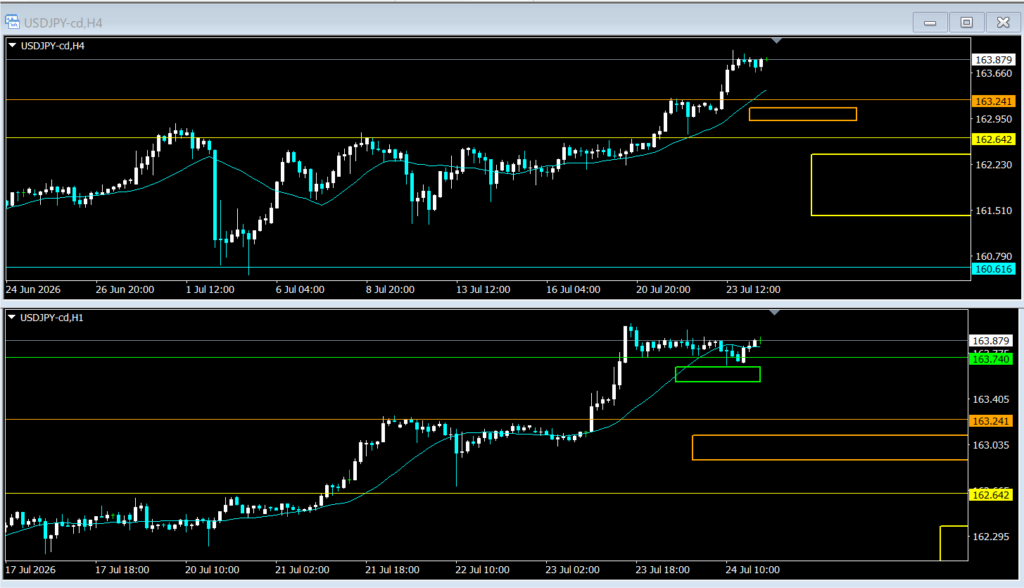Click the 13 Jul 12:00 time label
Viewport: 1024px width, 588px height.
pyautogui.click(x=483, y=289)
